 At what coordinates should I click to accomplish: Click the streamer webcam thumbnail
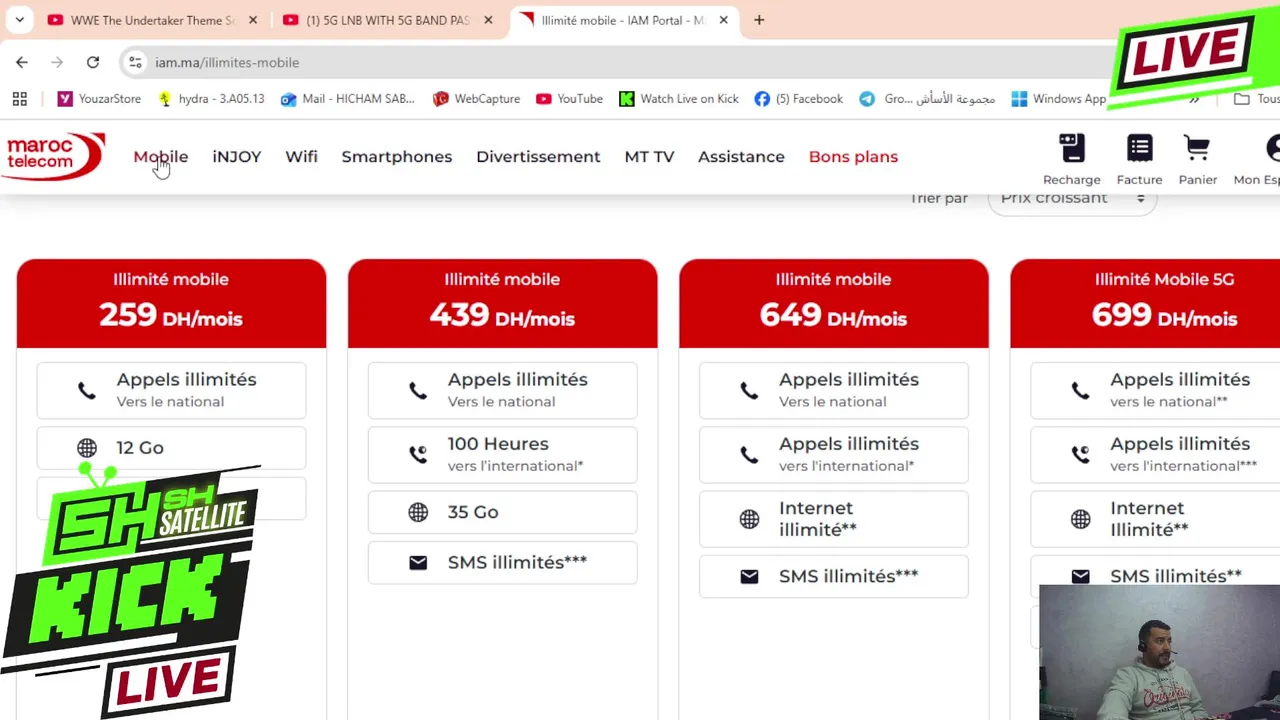coord(1159,652)
